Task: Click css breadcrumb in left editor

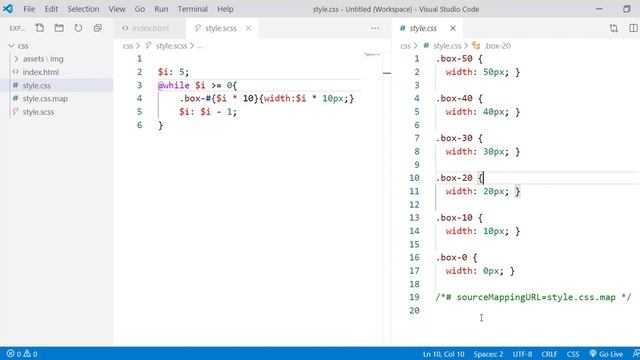Action: (x=128, y=46)
